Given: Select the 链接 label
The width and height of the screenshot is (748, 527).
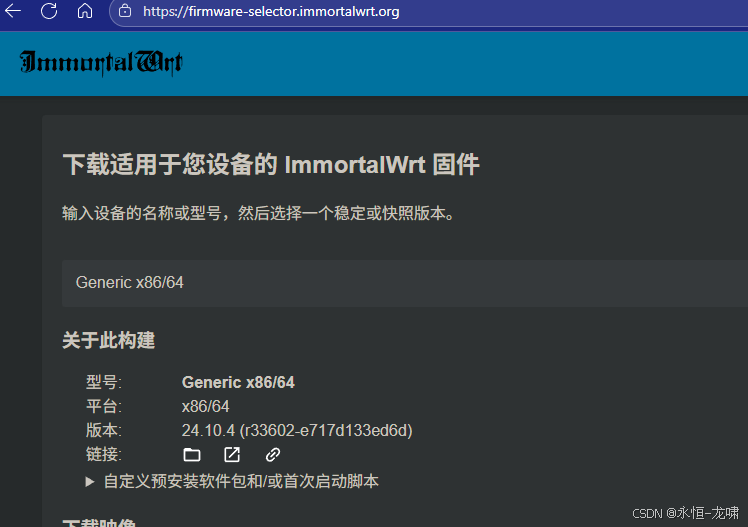Looking at the screenshot, I should point(104,455).
